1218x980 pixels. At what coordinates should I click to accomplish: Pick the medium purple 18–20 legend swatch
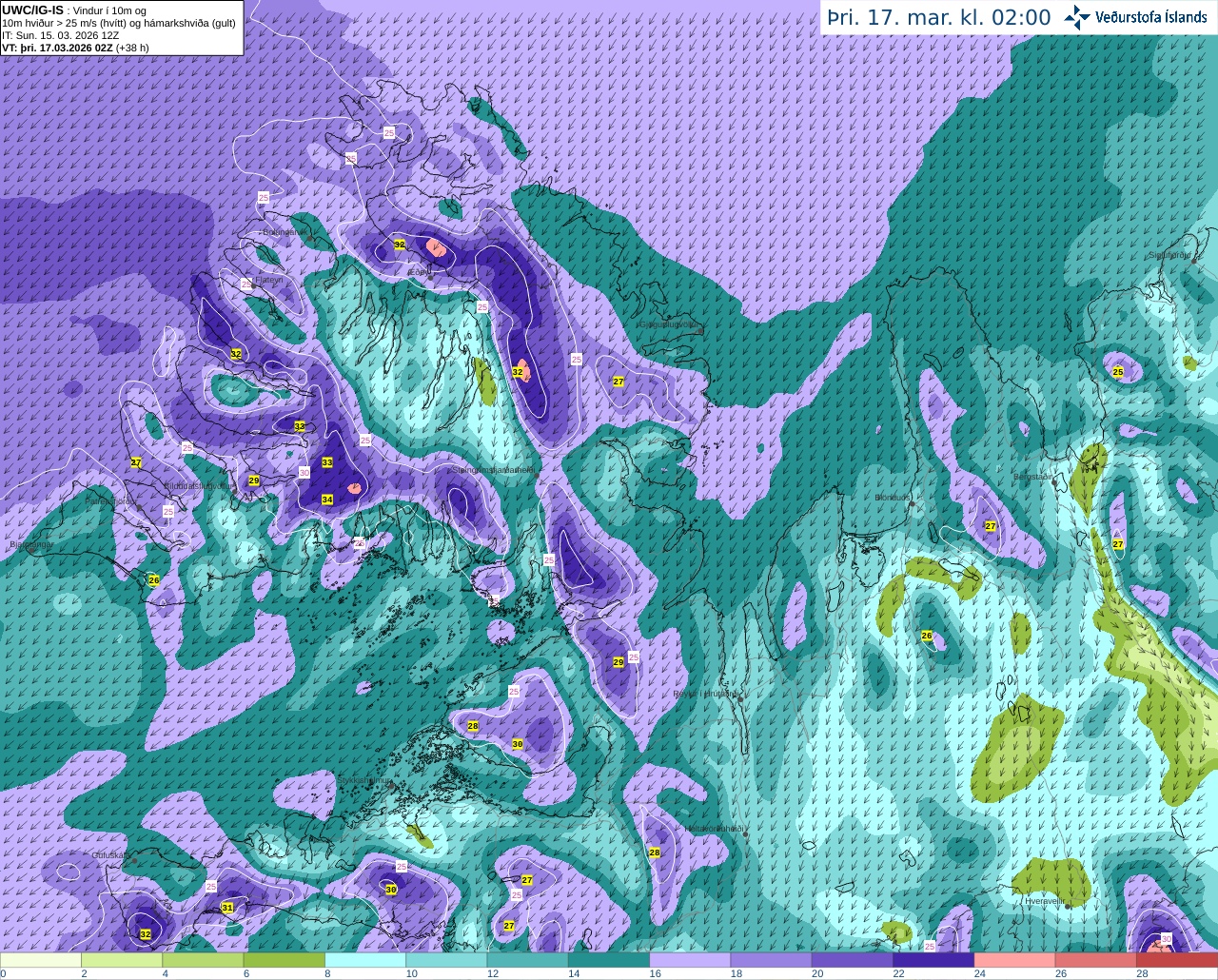(772, 959)
